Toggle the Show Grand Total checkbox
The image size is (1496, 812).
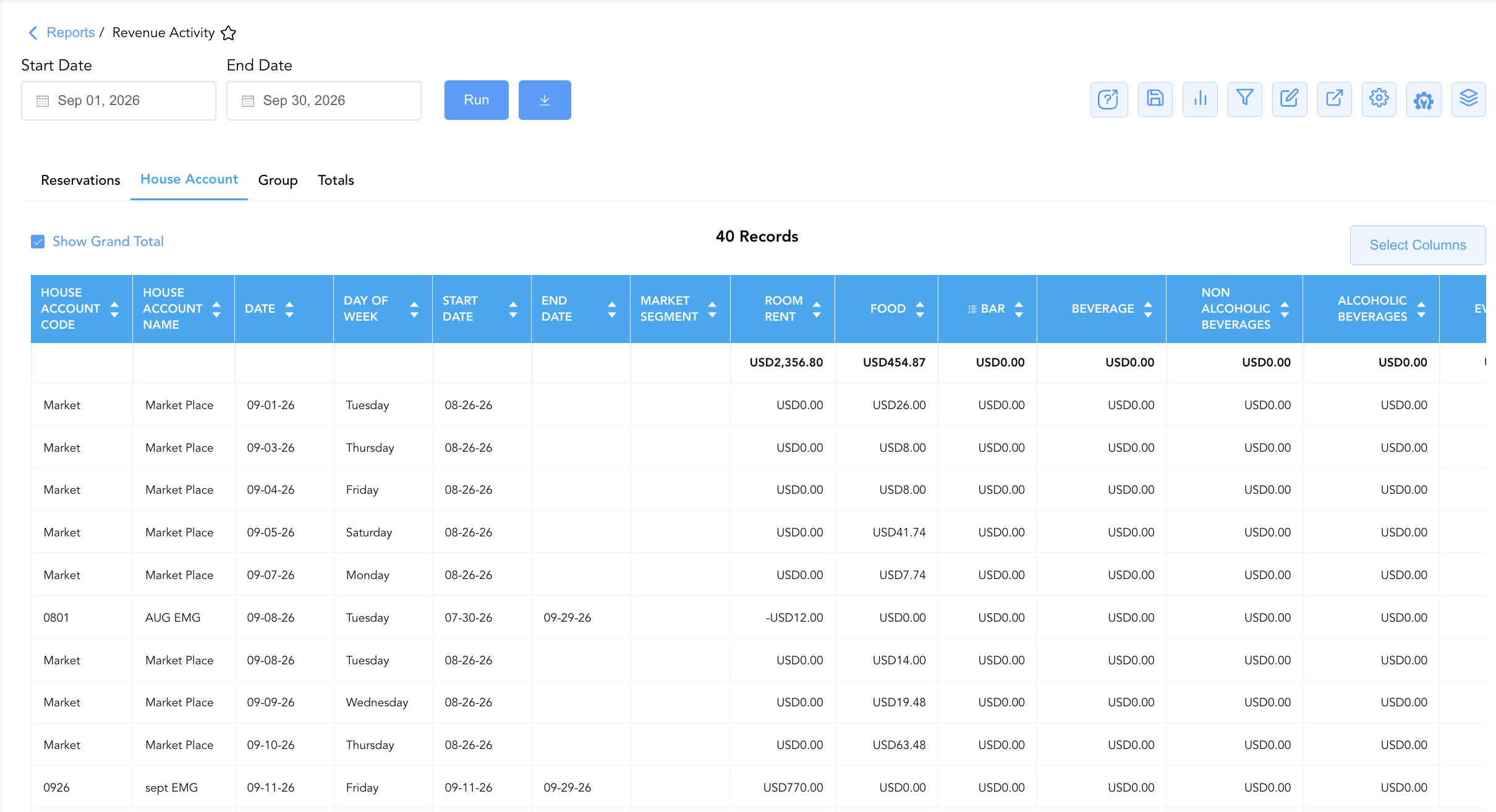(x=38, y=242)
